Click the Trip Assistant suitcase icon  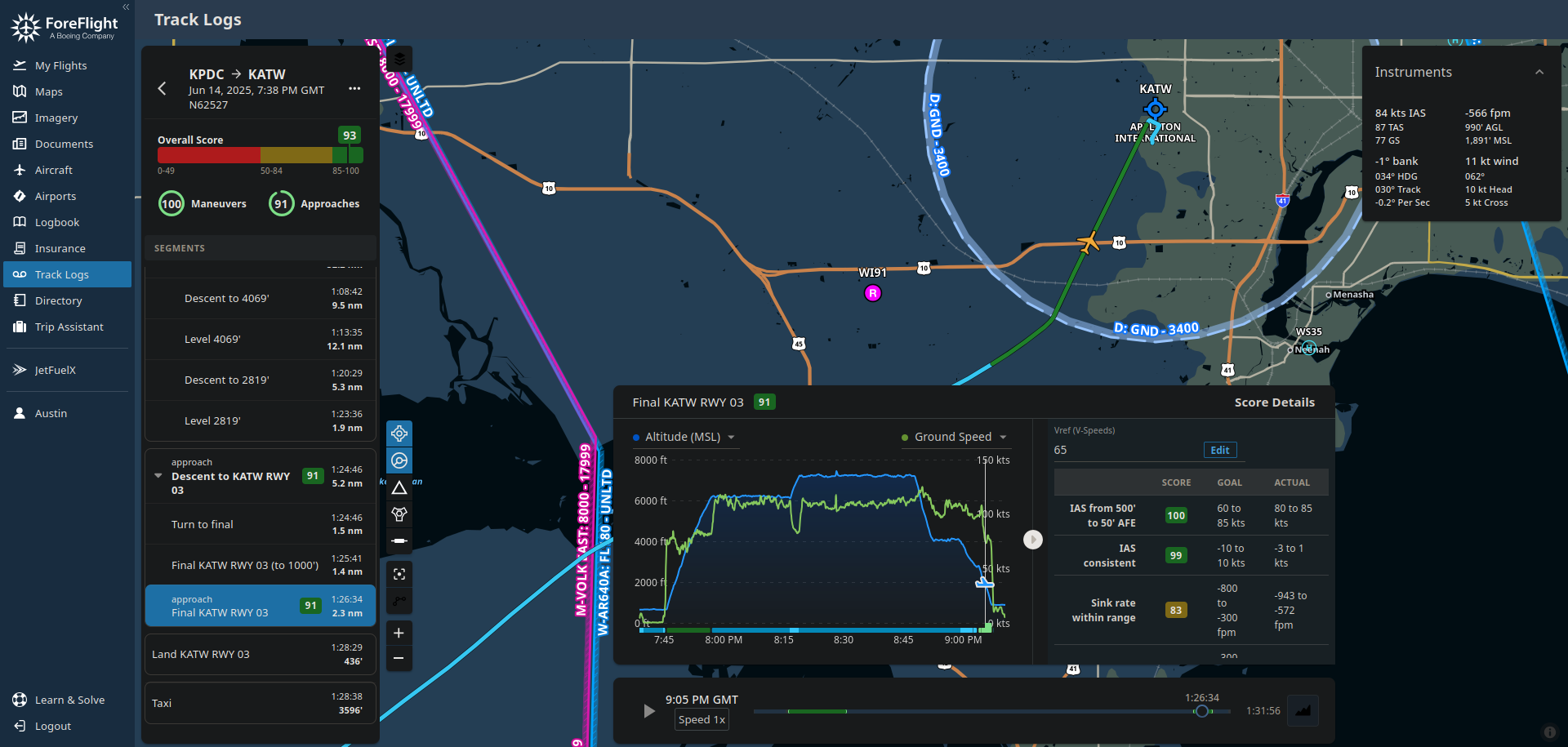tap(20, 327)
